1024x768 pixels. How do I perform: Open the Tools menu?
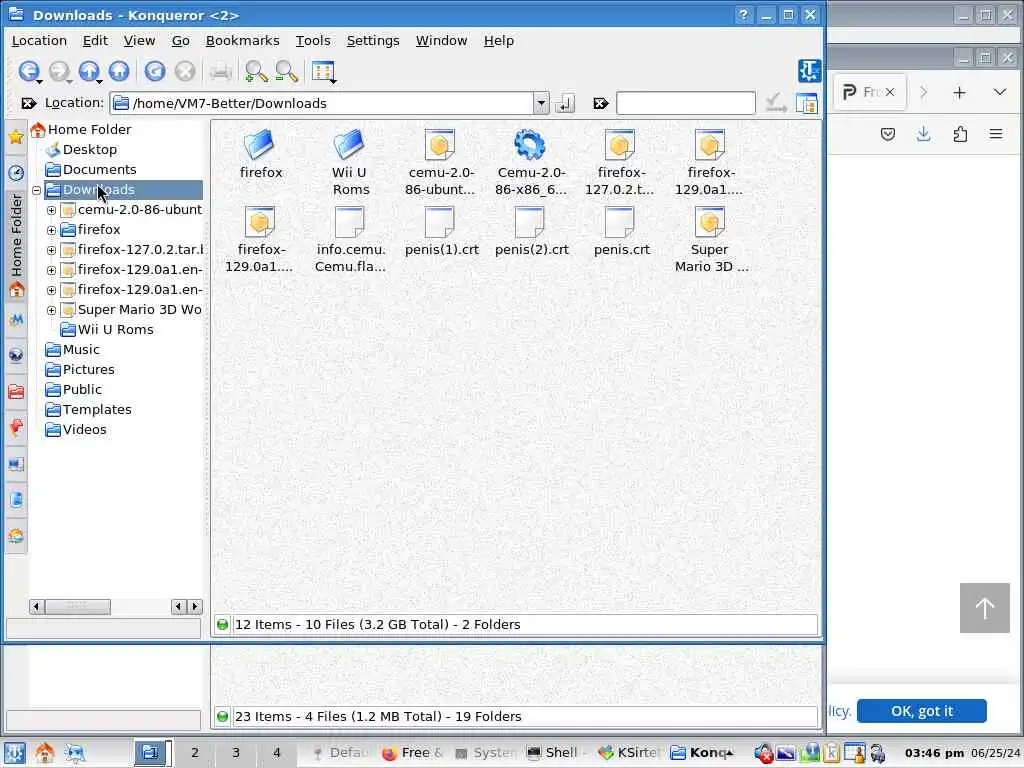pos(313,40)
